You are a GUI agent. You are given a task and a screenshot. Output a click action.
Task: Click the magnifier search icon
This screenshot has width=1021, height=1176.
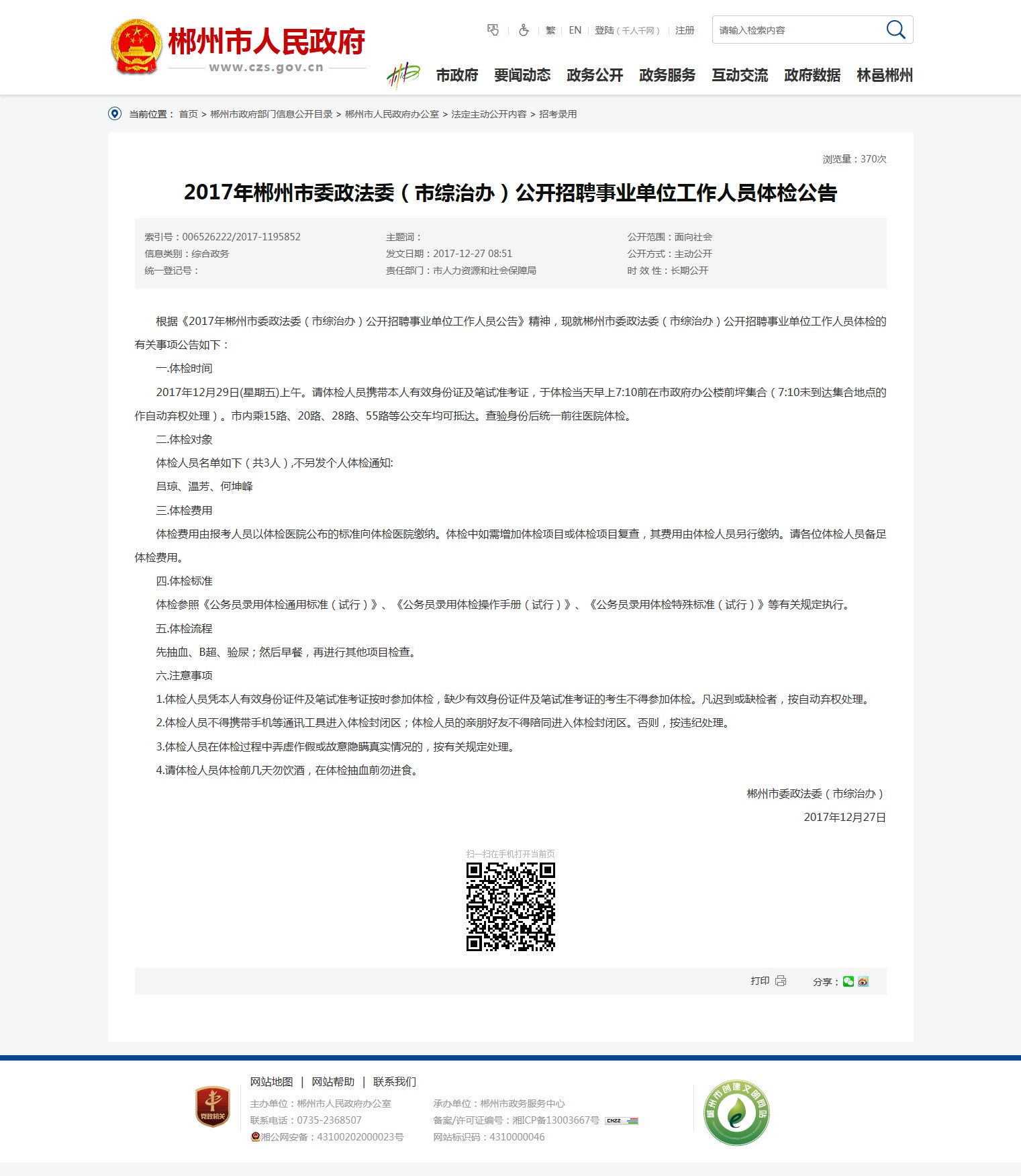point(895,30)
